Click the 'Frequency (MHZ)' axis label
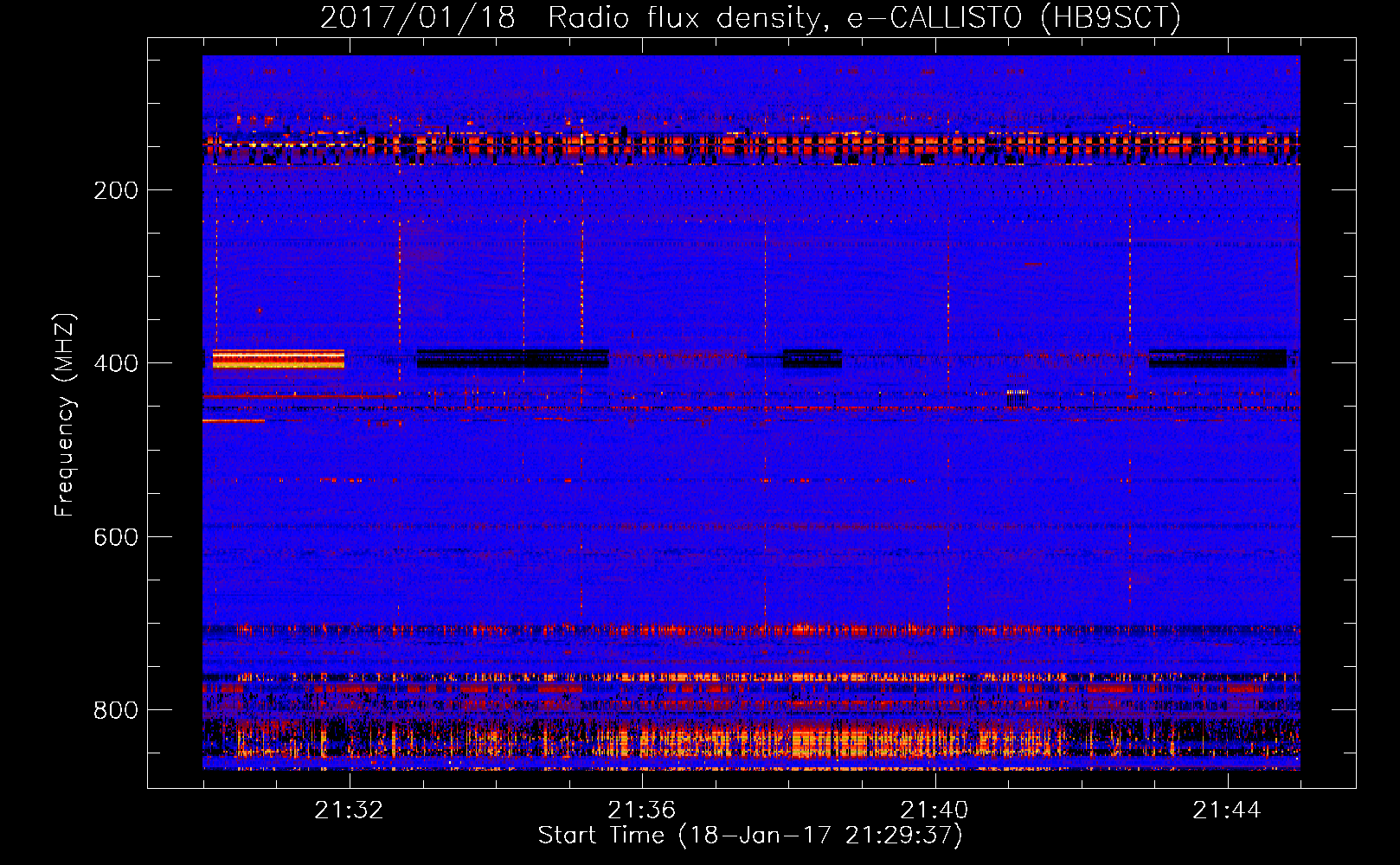This screenshot has height=865, width=1400. click(x=65, y=415)
